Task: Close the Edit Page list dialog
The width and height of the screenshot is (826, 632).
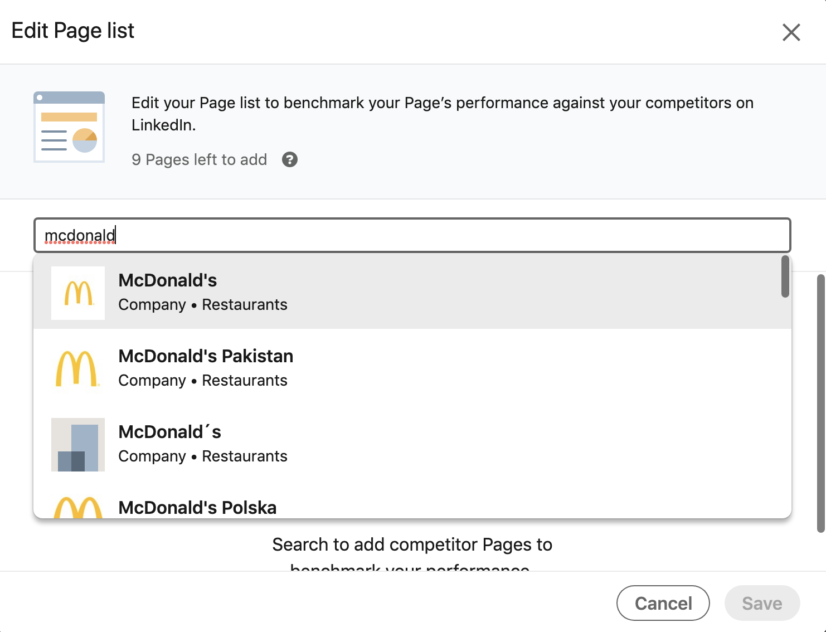Action: 791,33
